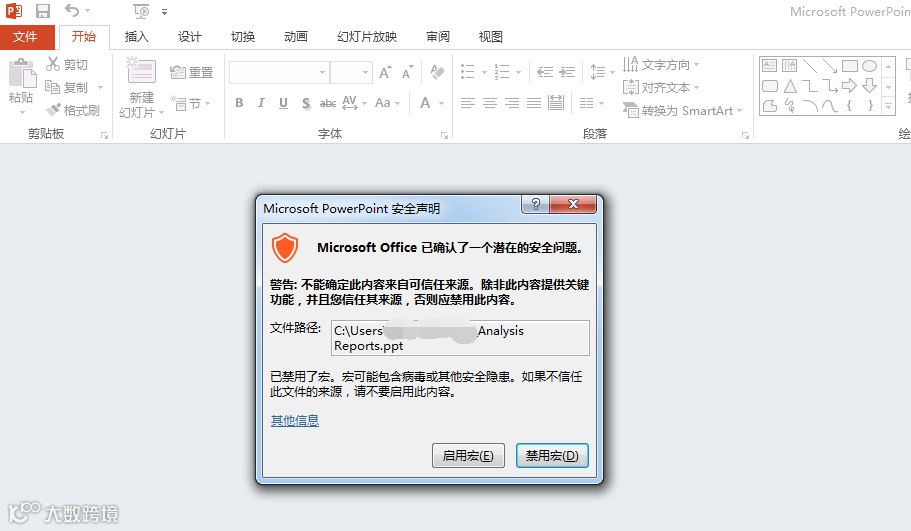Start slideshow from beginning icon in title bar
Viewport: 911px width, 531px height.
[141, 11]
